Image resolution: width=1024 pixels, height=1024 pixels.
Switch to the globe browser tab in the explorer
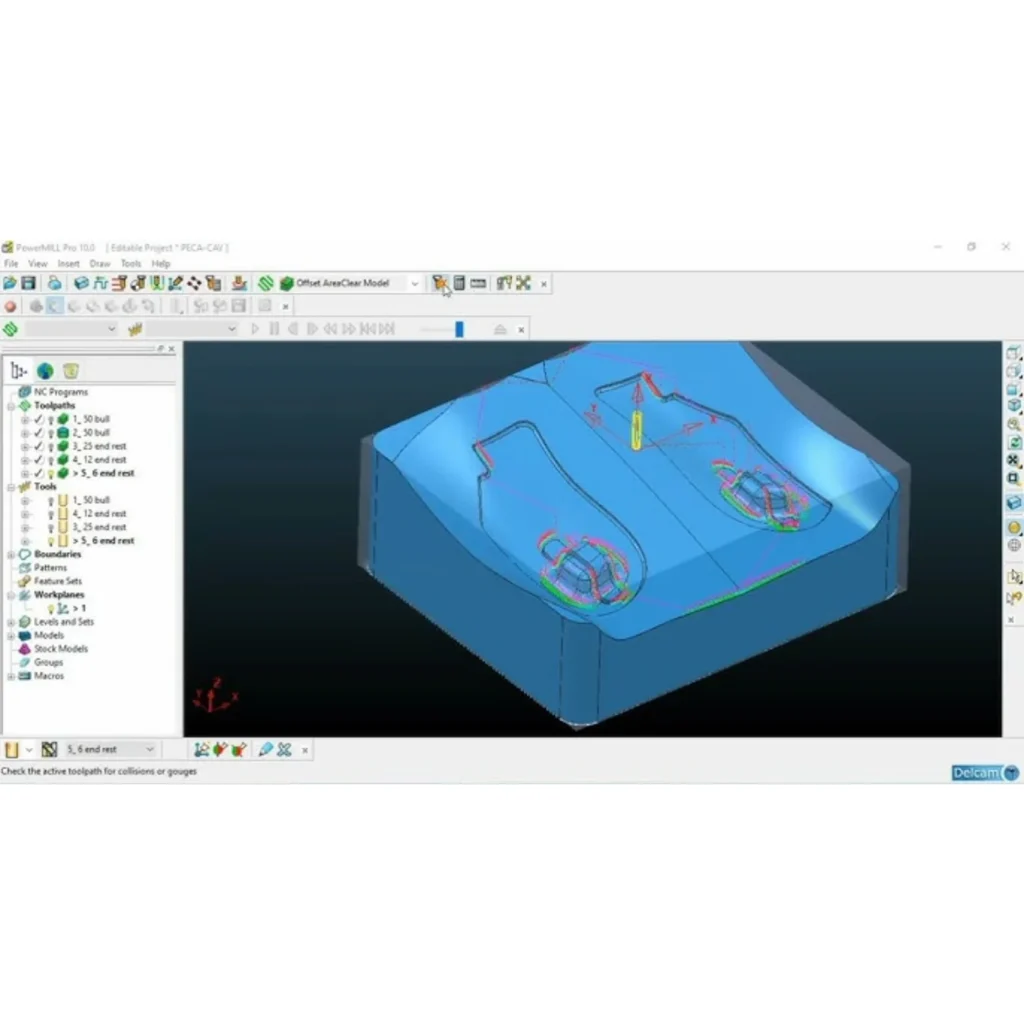tap(45, 370)
